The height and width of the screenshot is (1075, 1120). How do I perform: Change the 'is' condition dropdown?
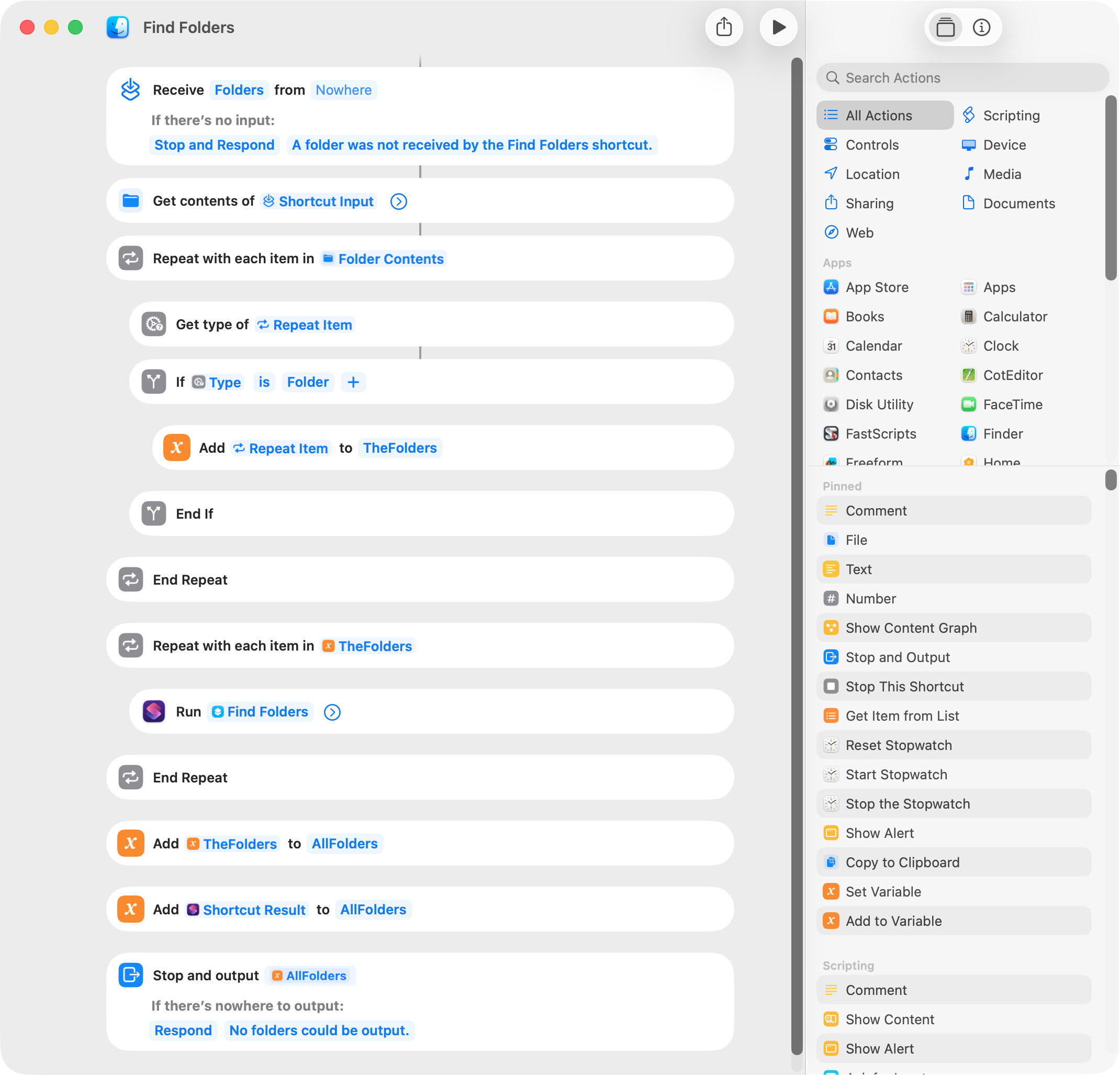(264, 382)
